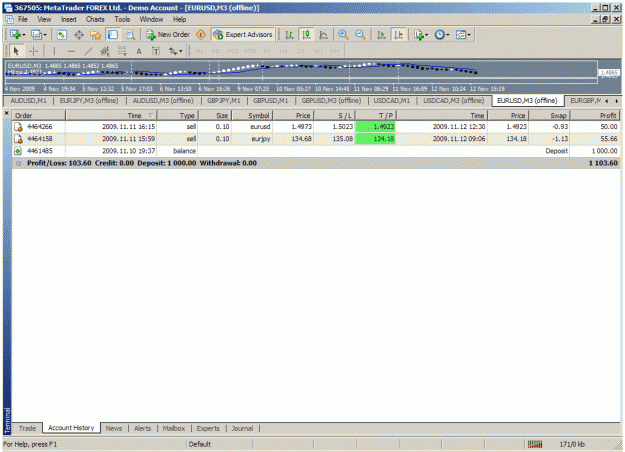Open the Periods clock dropdown
This screenshot has width=625, height=452.
(442, 35)
